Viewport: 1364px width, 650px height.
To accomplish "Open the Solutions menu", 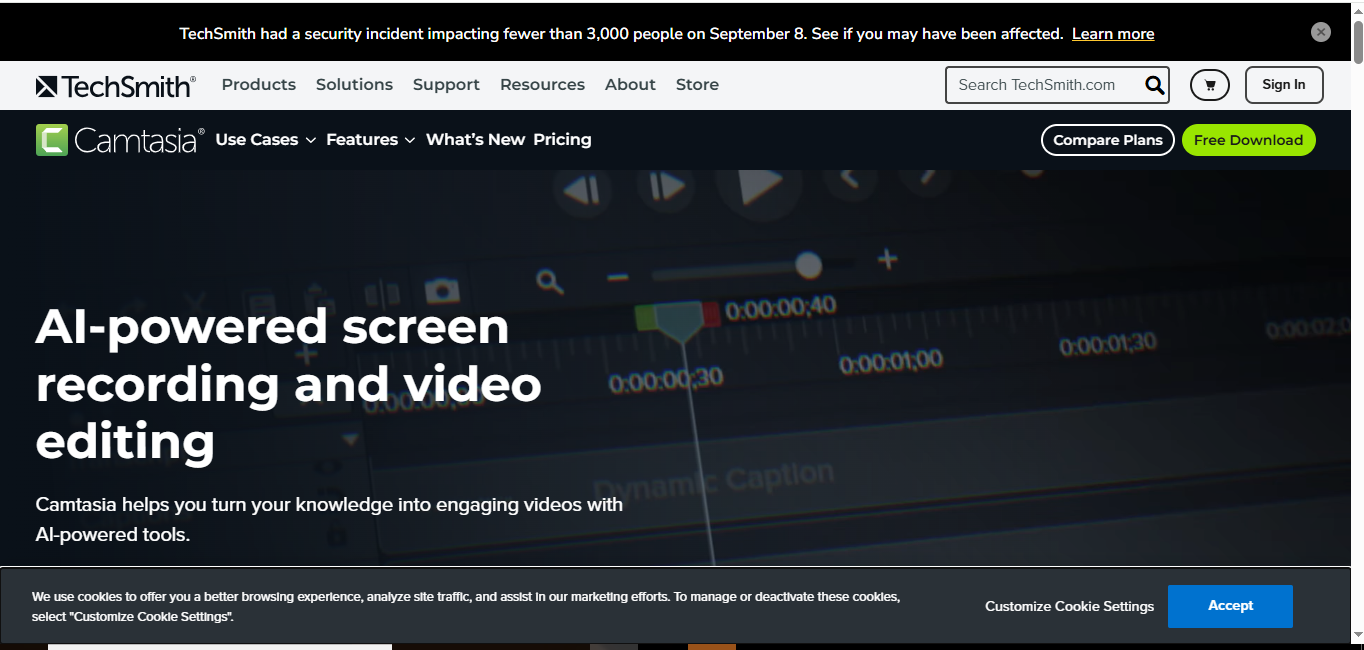I will (x=354, y=85).
